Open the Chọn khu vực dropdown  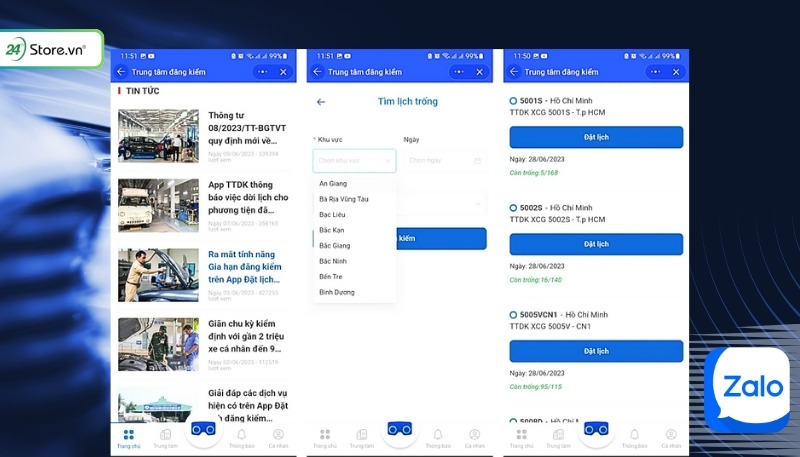(354, 161)
